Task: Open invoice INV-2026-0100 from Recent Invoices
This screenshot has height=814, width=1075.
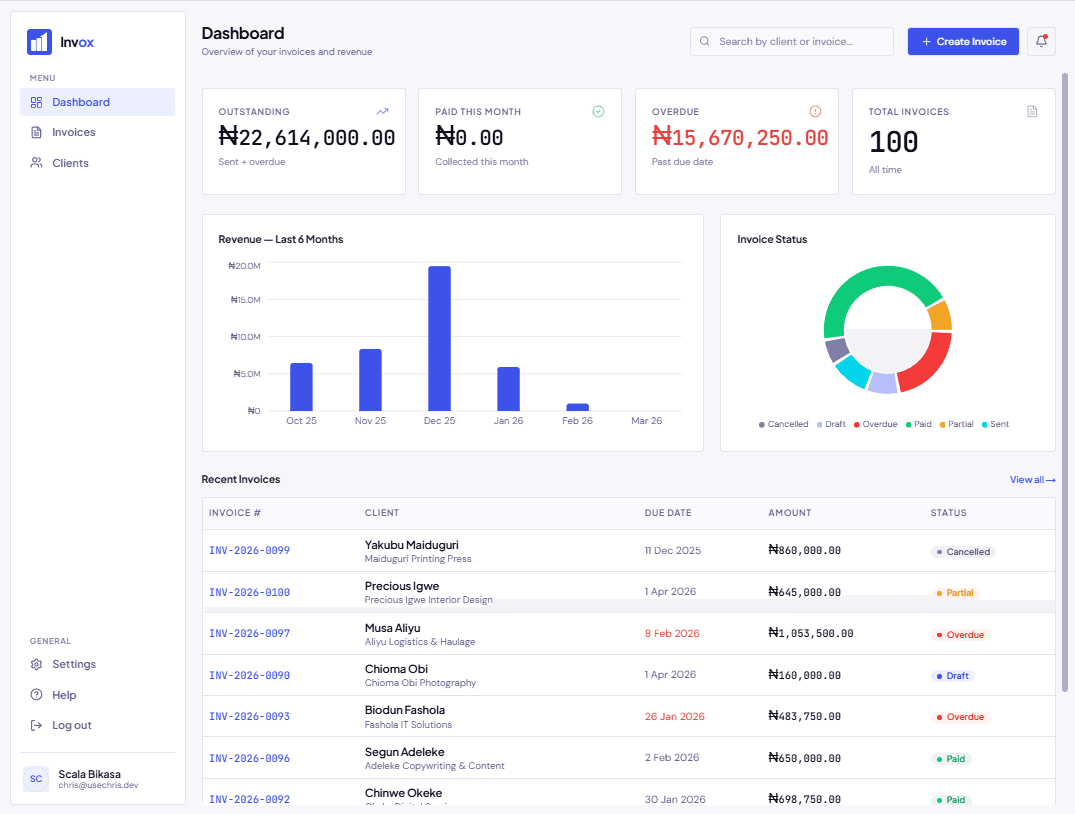Action: (x=248, y=591)
